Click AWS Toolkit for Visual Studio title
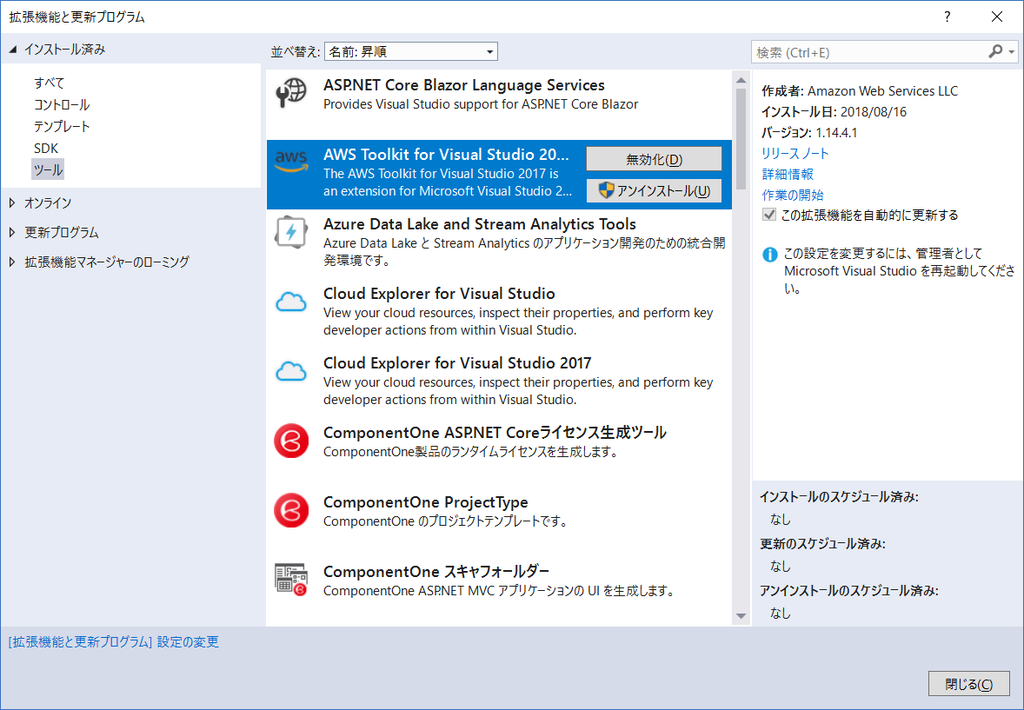This screenshot has width=1024, height=710. coord(446,154)
